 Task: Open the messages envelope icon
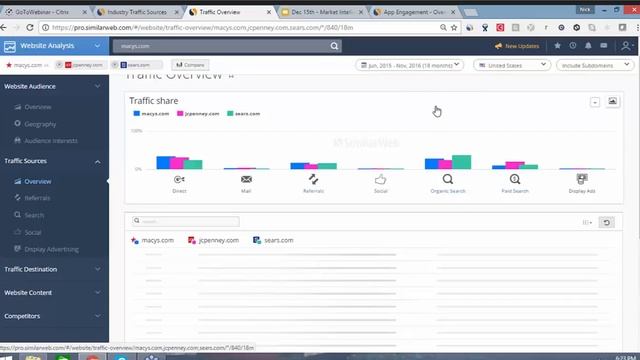[x=604, y=46]
